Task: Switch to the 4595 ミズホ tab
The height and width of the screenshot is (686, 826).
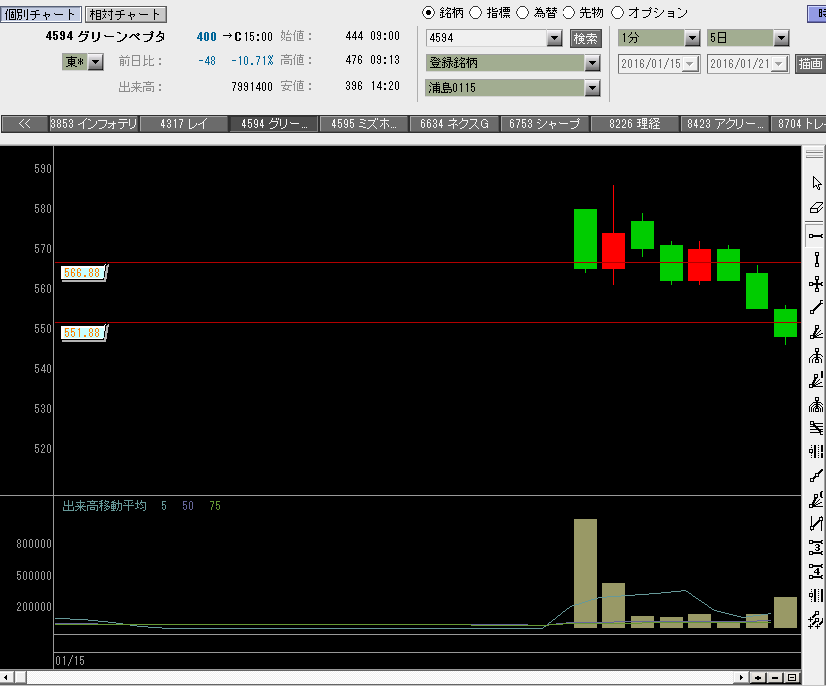Action: [x=364, y=124]
